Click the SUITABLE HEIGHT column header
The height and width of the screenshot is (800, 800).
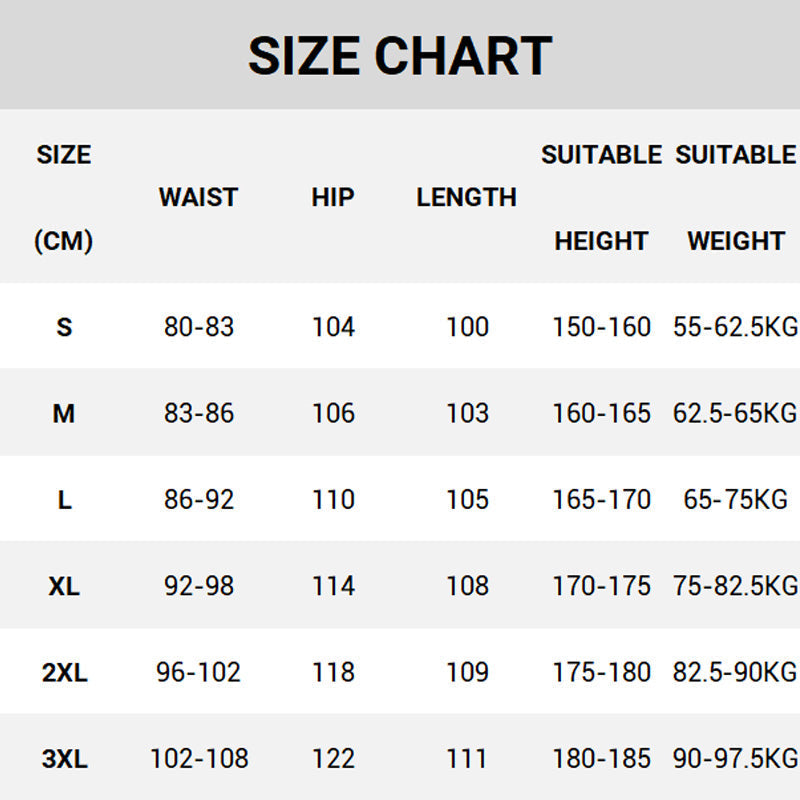601,197
